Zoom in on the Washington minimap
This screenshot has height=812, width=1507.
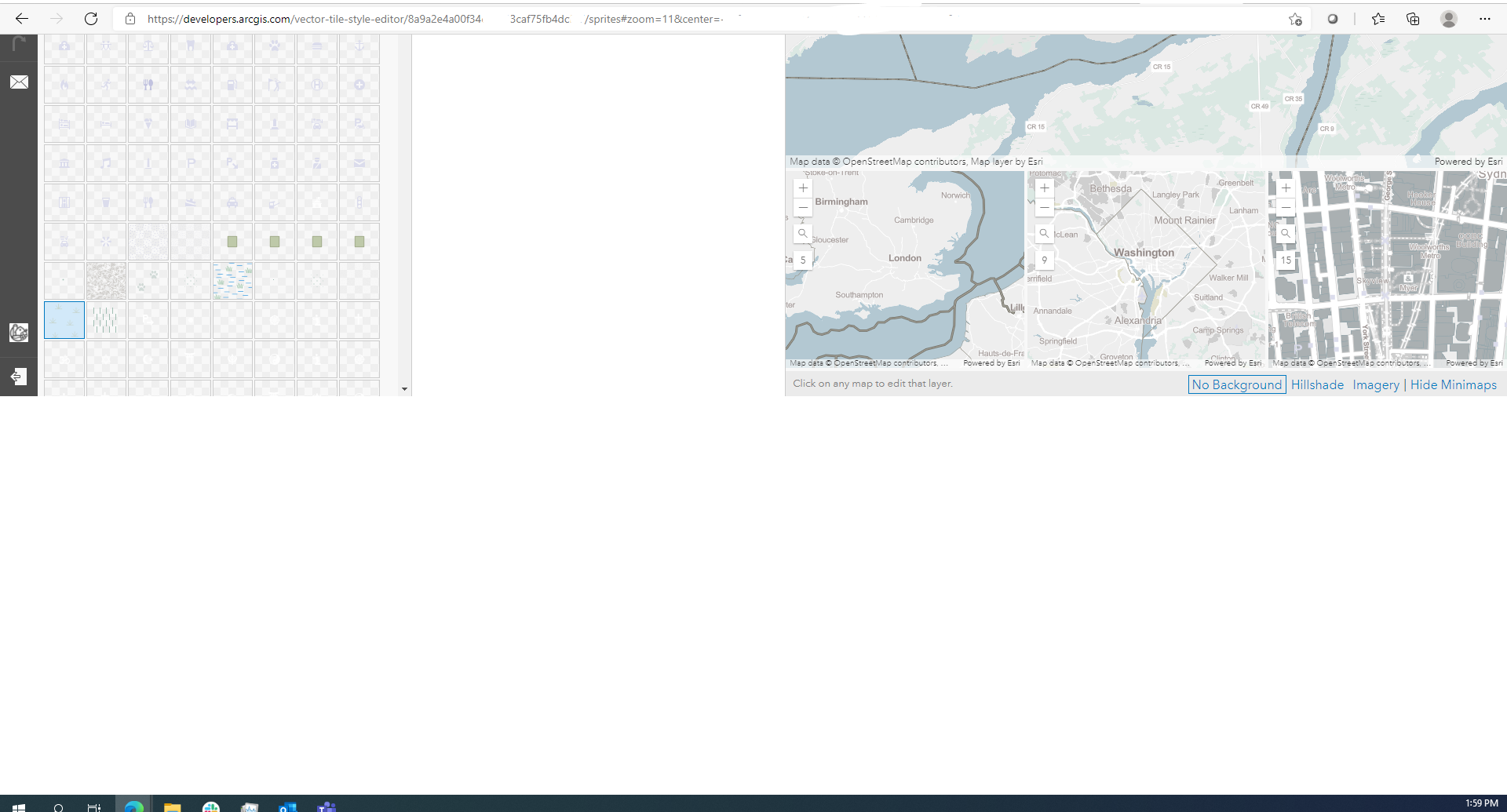click(x=1044, y=188)
